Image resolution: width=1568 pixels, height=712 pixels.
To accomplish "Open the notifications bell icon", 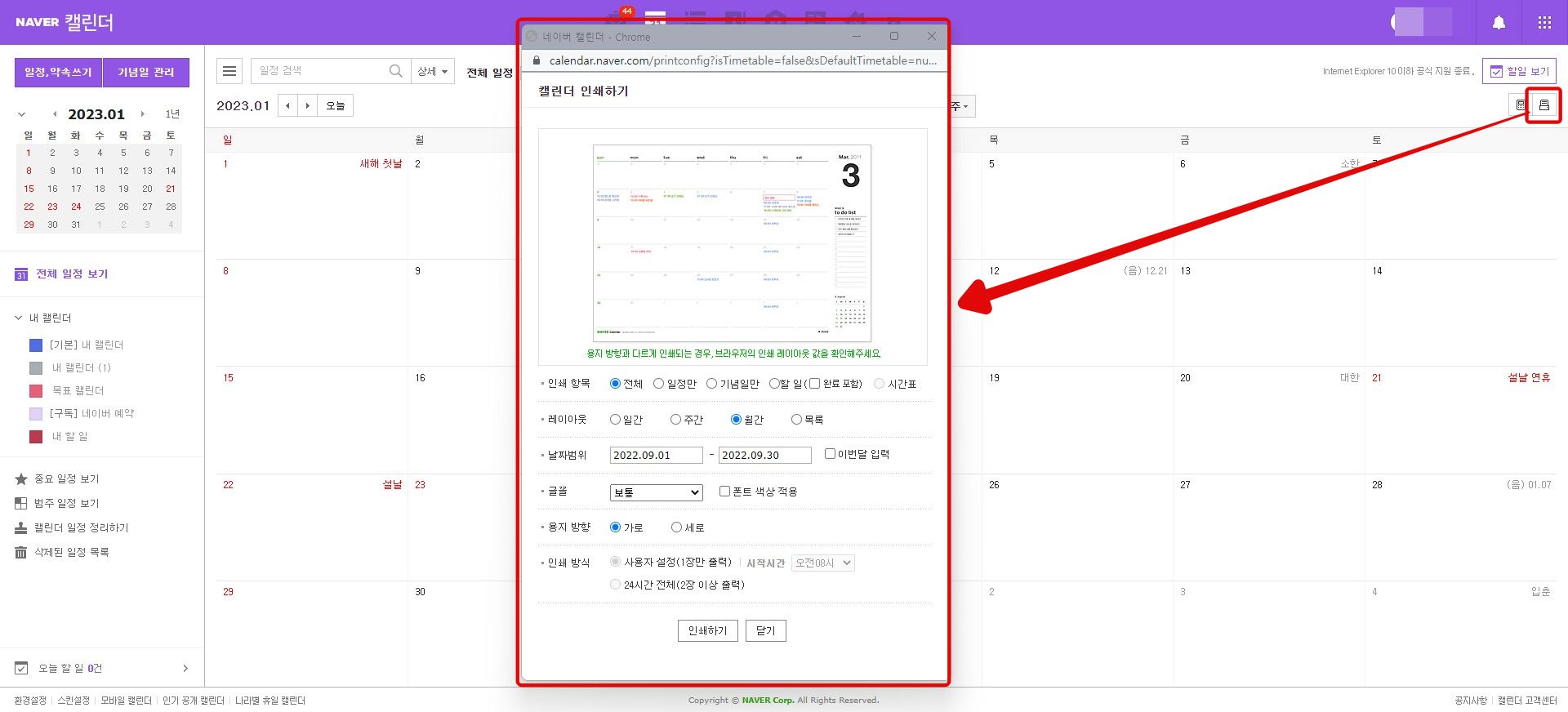I will 1499,23.
